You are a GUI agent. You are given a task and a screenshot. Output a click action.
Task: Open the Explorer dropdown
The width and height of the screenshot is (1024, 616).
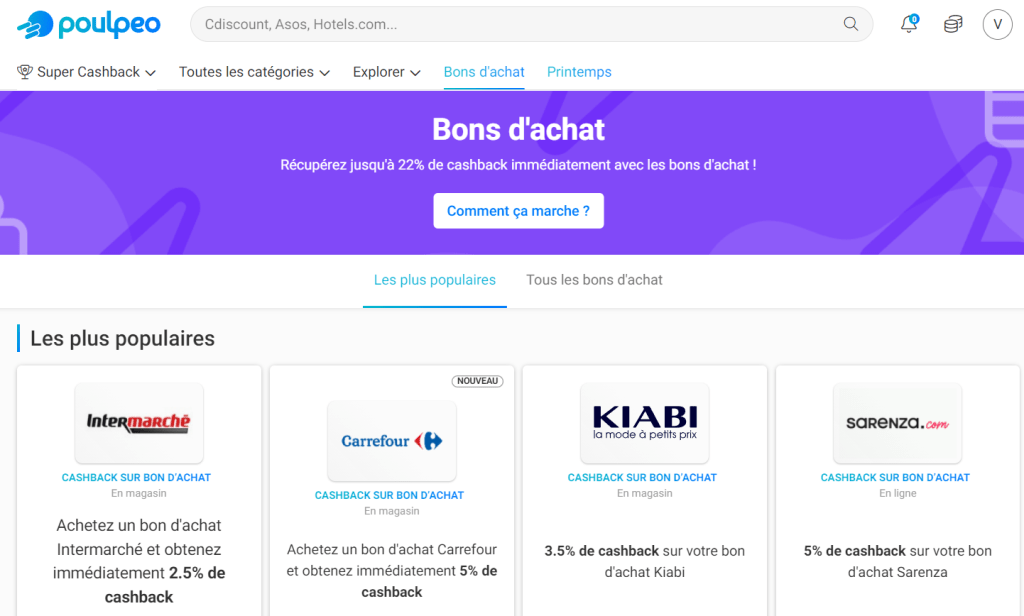(x=386, y=72)
